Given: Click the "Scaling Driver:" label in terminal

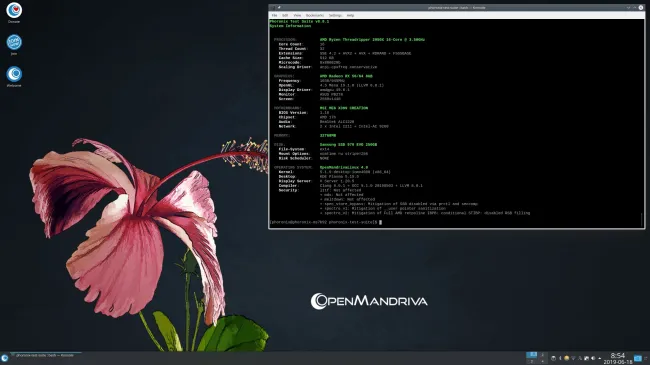Looking at the screenshot, I should [295, 67].
